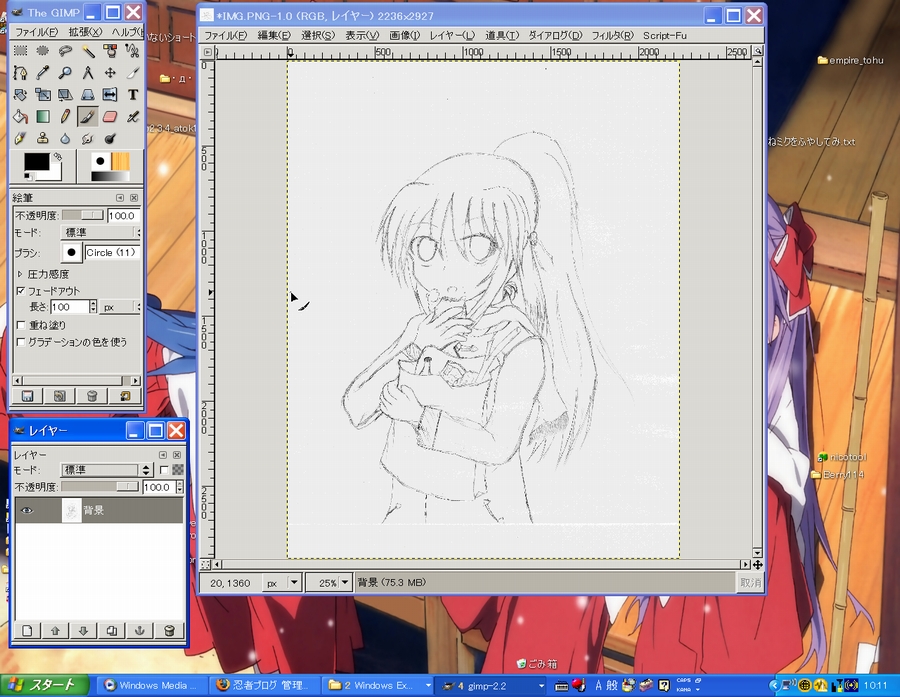
Task: Anchor floating layer button
Action: [139, 630]
